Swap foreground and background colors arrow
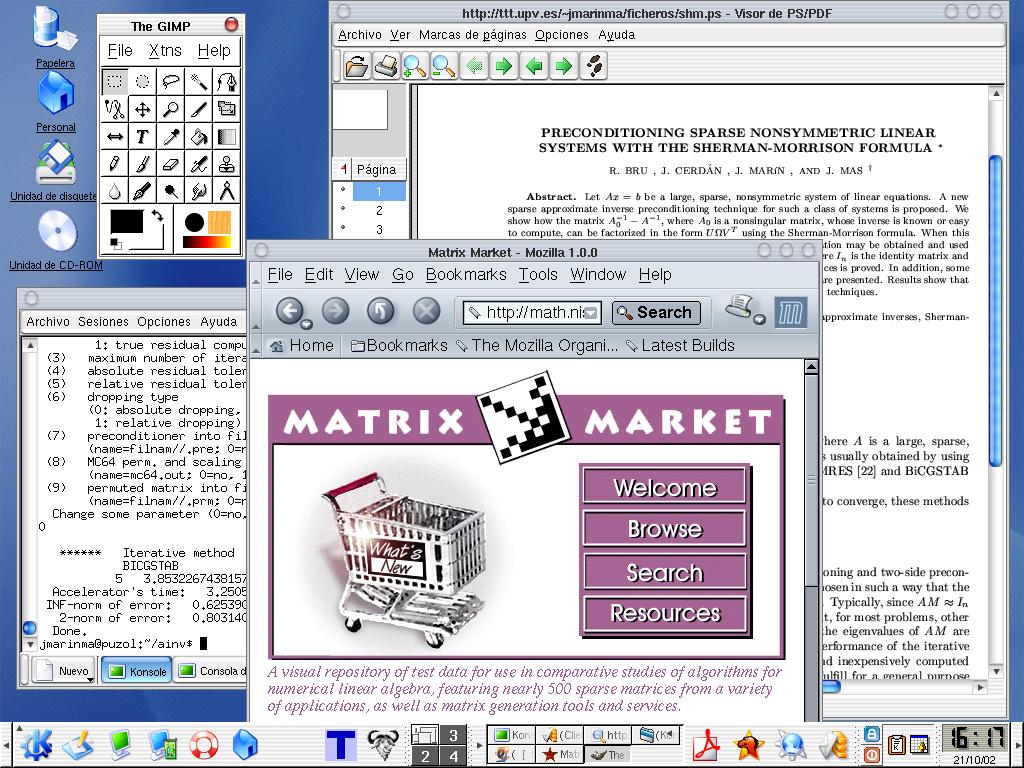 [x=157, y=216]
